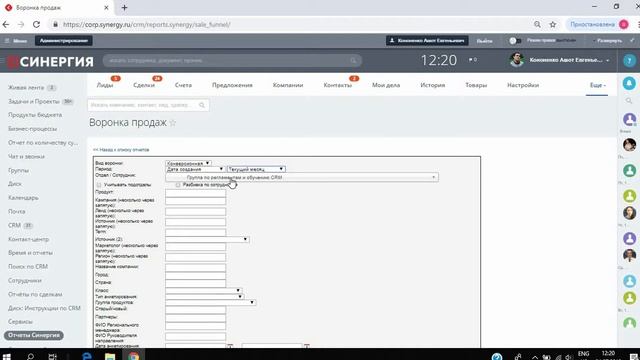Open the Лиды tab
This screenshot has width=640, height=360.
(x=105, y=85)
